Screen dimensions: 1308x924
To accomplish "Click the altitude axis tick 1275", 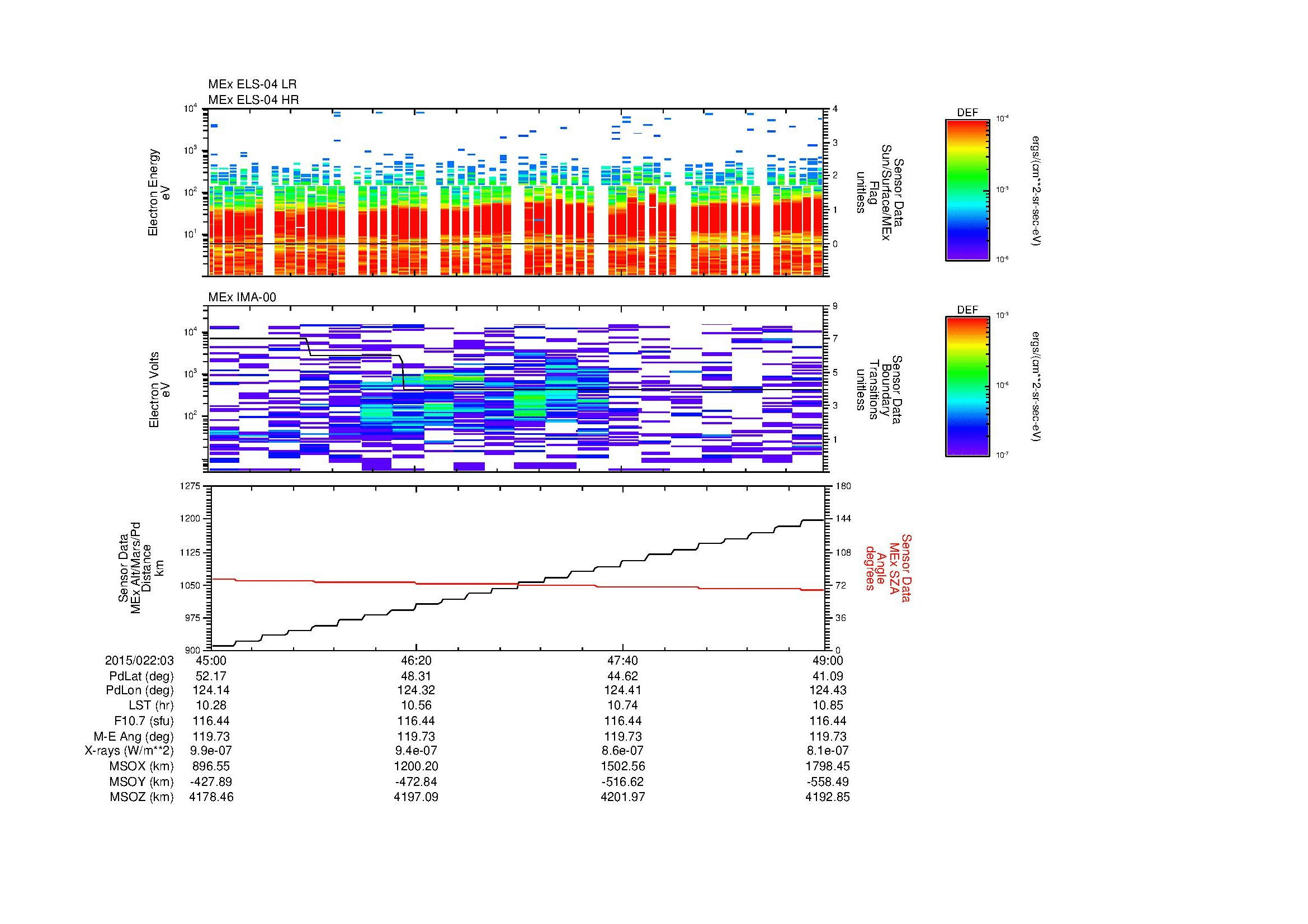I will 190,486.
